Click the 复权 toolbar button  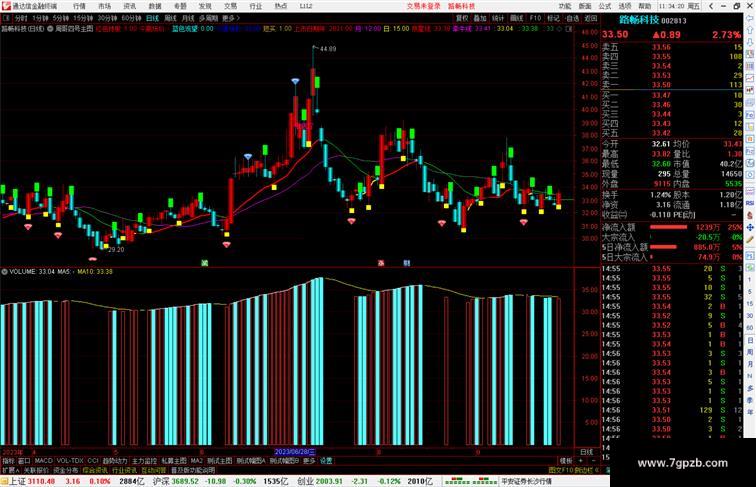462,18
